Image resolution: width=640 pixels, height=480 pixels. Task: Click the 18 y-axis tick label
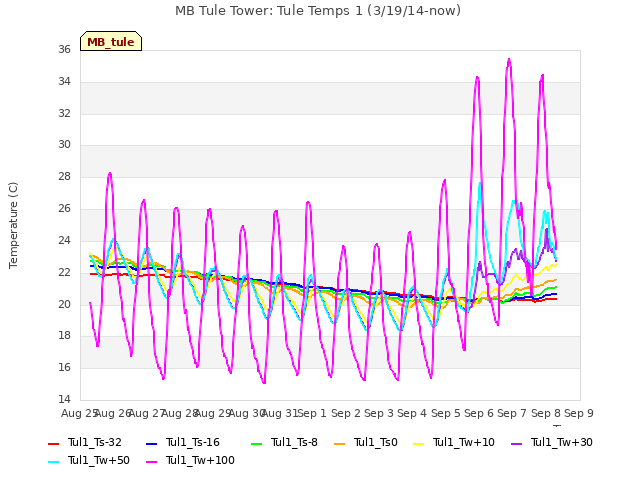(x=64, y=336)
